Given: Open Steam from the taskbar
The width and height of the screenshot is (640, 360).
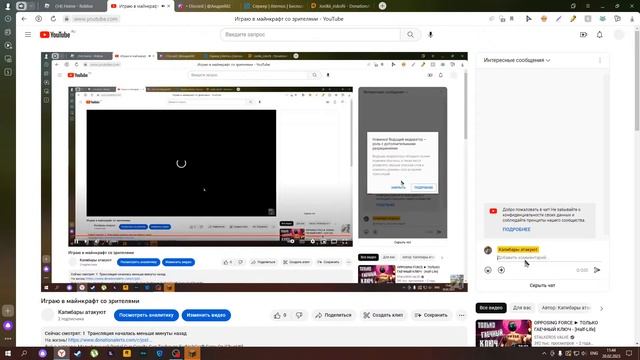Looking at the screenshot, I should pos(78,353).
